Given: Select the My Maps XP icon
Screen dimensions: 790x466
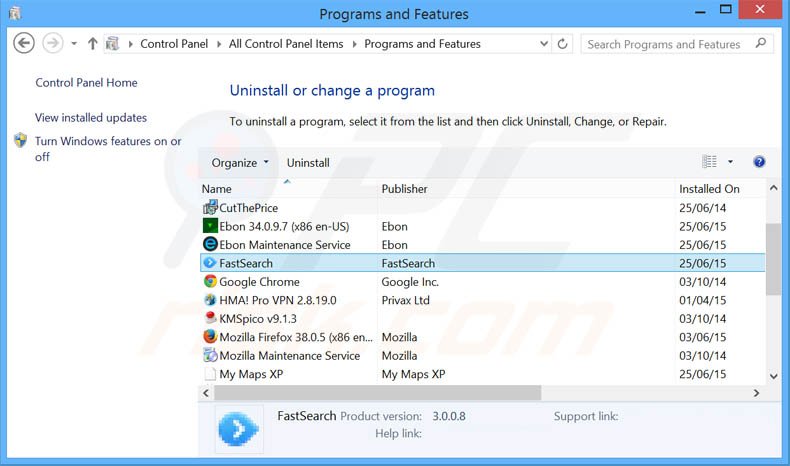Looking at the screenshot, I should click(x=210, y=374).
